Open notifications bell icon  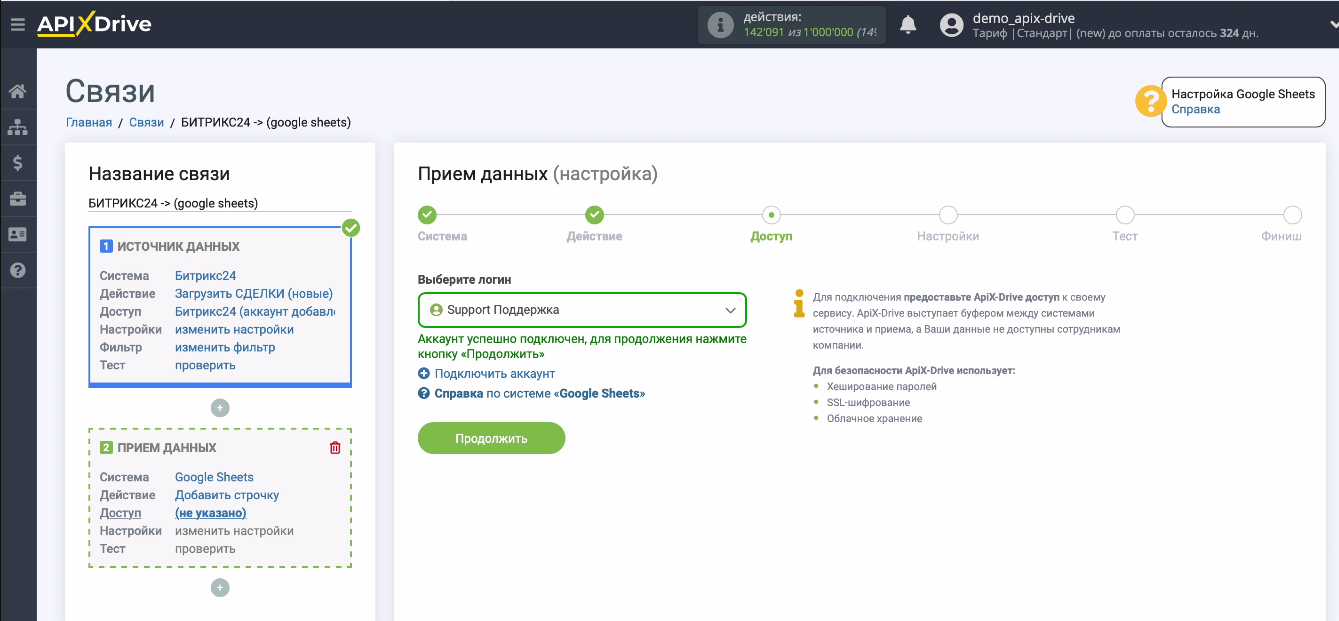[908, 24]
